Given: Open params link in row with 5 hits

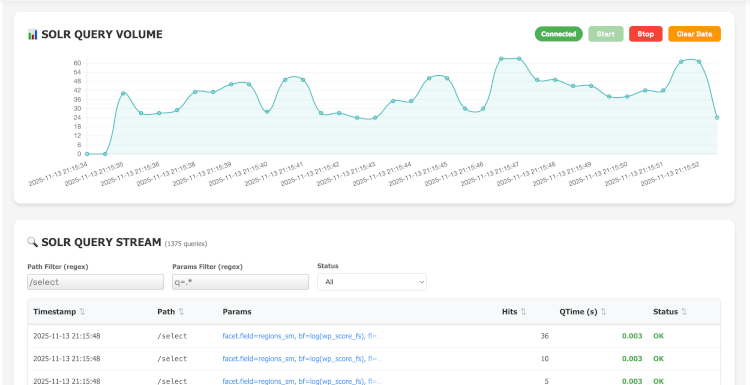Looking at the screenshot, I should tap(302, 381).
